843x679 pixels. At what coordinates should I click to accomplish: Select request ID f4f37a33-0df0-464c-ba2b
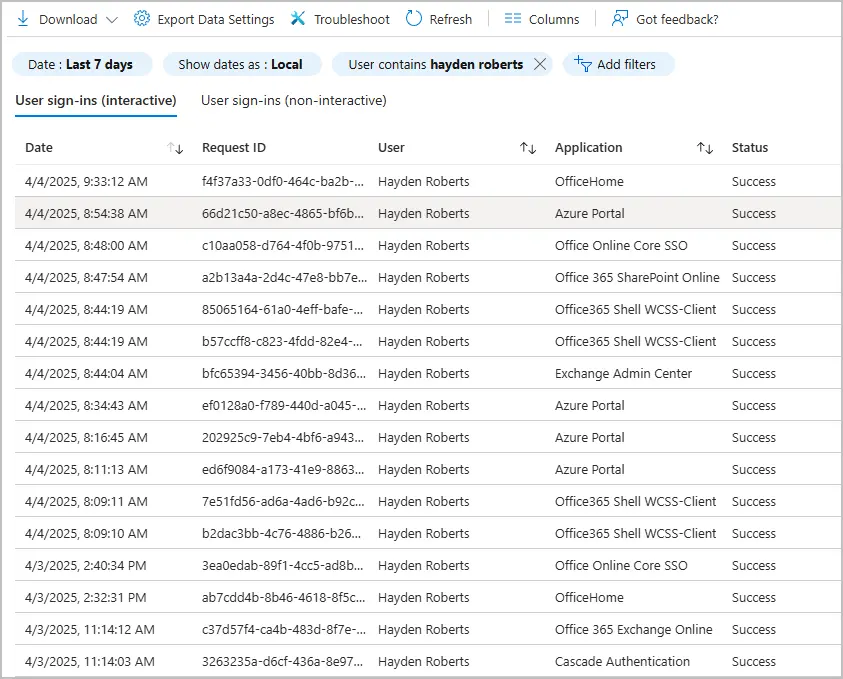283,182
